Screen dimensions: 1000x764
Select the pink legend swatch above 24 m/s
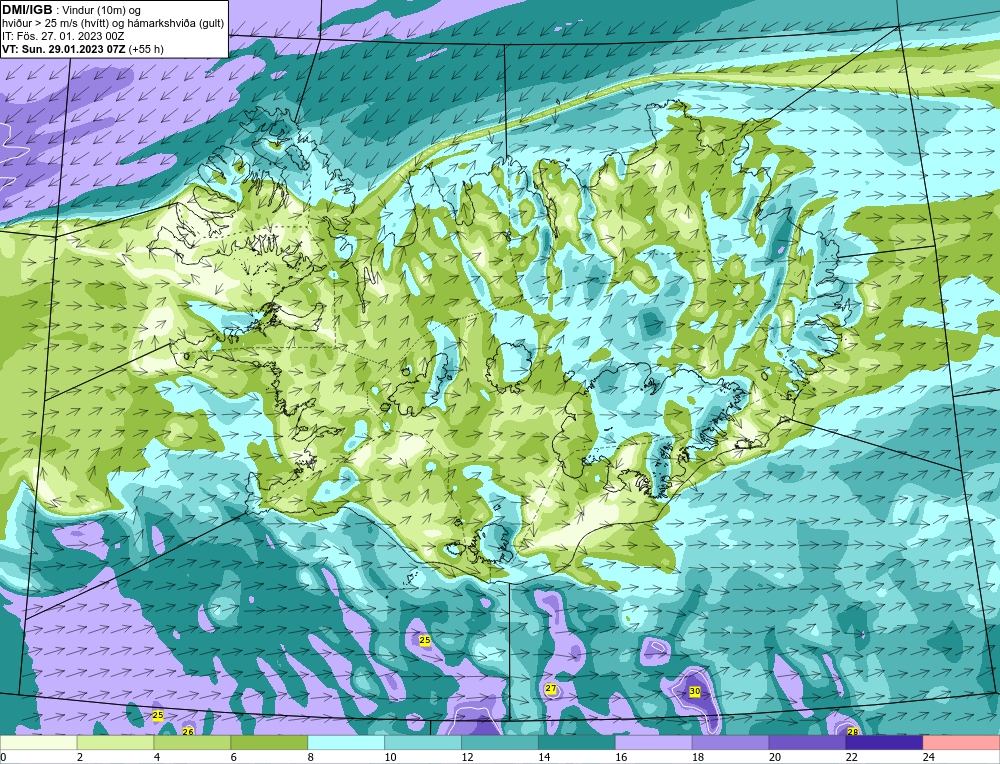tap(961, 743)
